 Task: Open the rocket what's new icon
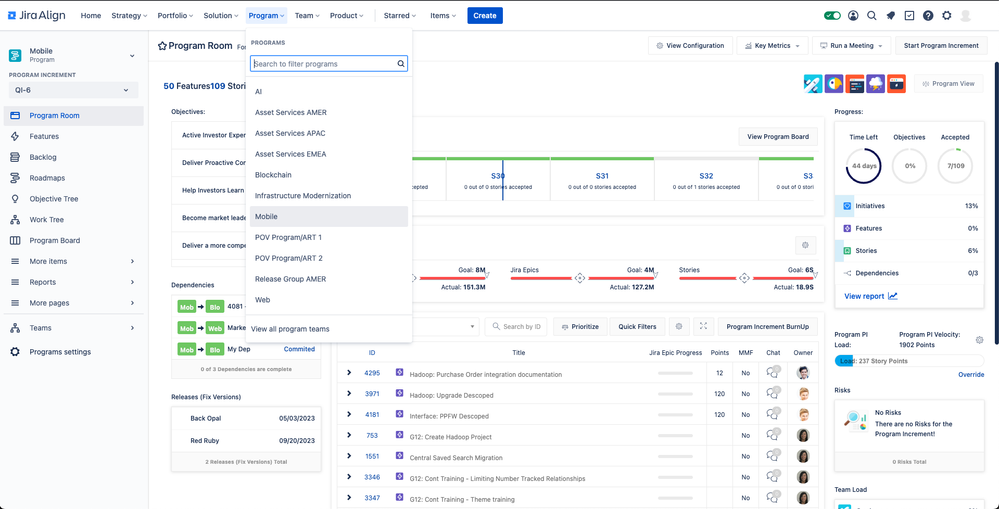891,16
